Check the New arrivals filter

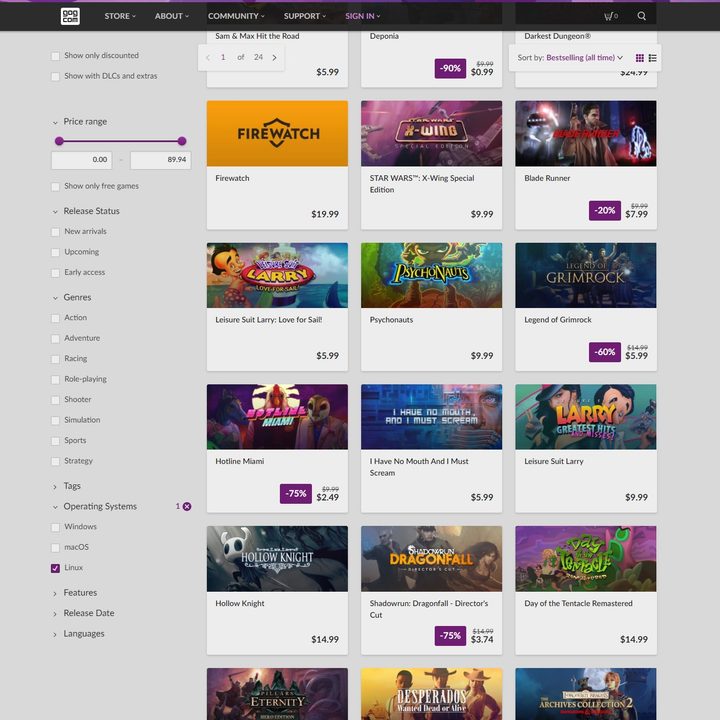55,232
